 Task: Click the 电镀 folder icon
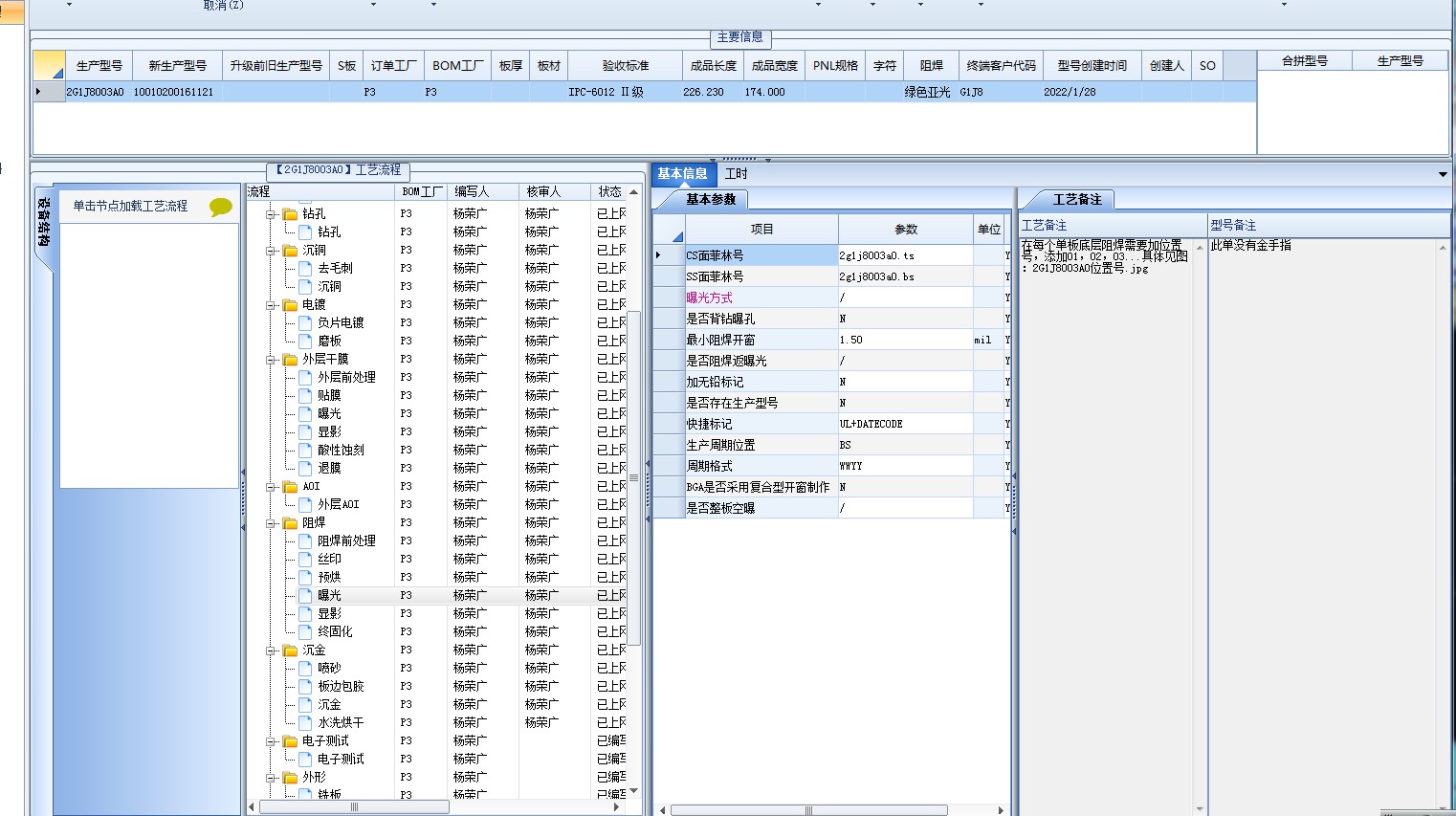pyautogui.click(x=290, y=304)
